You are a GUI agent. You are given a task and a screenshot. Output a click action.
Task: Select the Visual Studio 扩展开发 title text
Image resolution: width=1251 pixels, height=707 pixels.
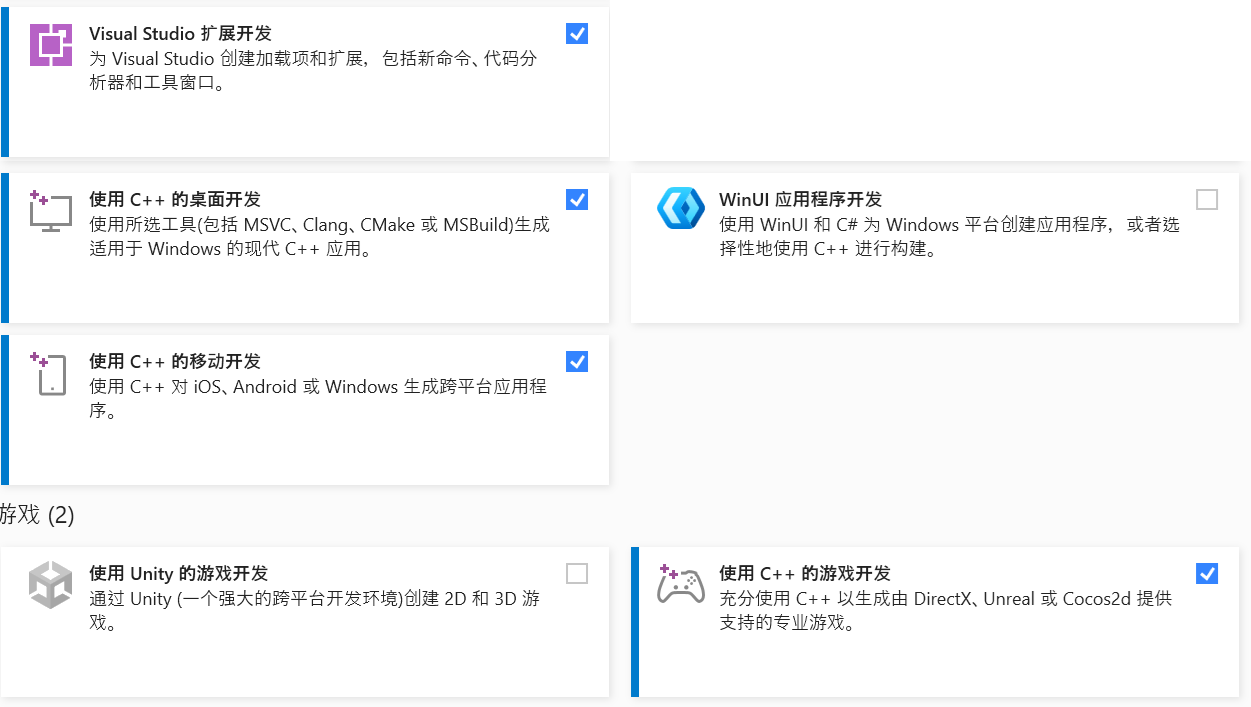tap(180, 34)
